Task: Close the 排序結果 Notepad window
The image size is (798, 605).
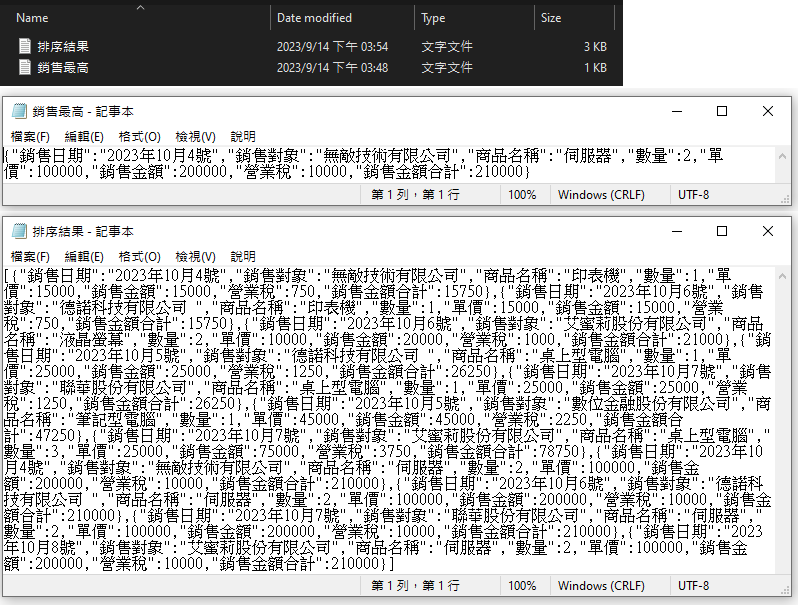Action: [768, 232]
